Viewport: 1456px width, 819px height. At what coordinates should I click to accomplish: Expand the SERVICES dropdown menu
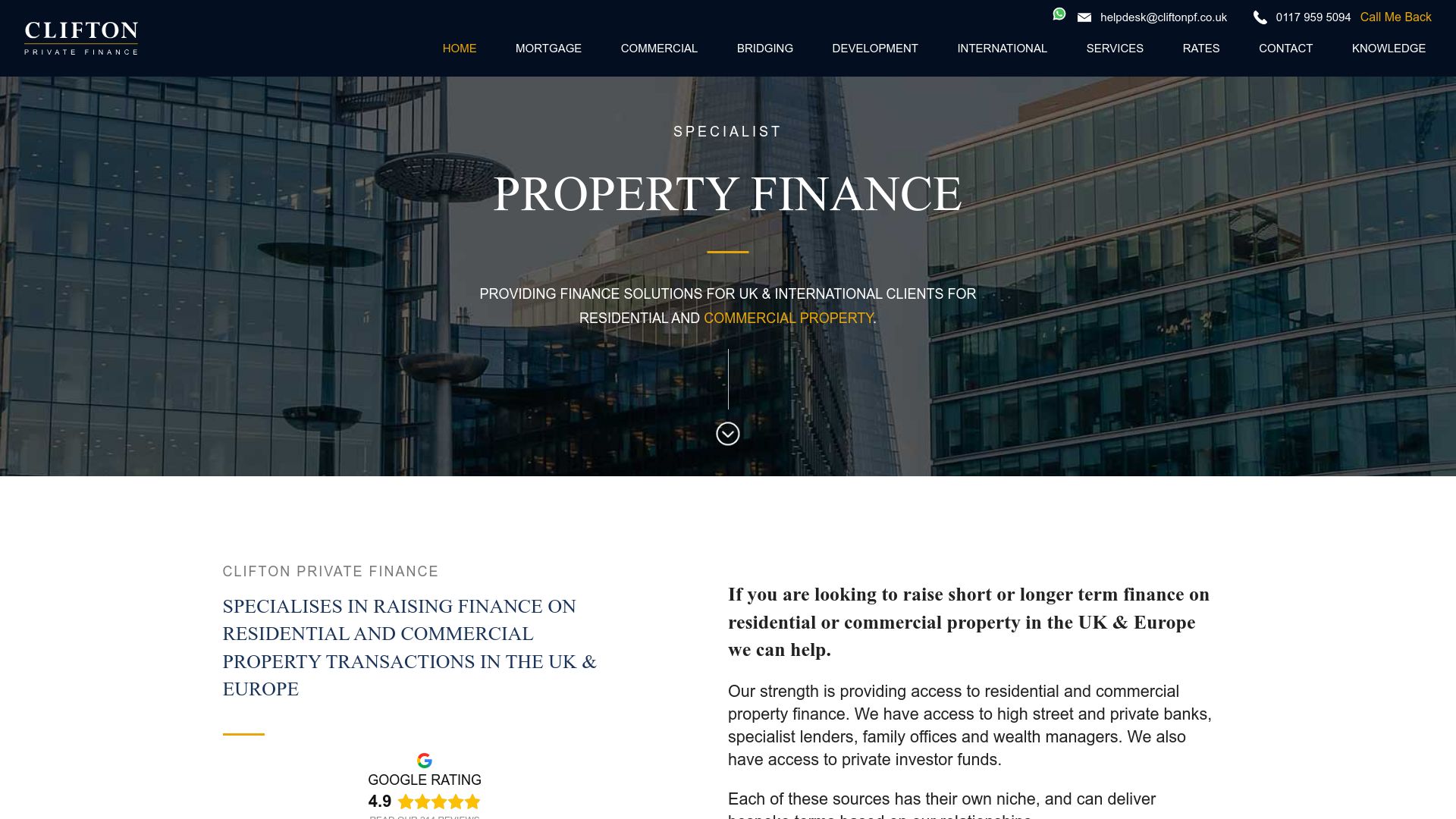point(1115,48)
